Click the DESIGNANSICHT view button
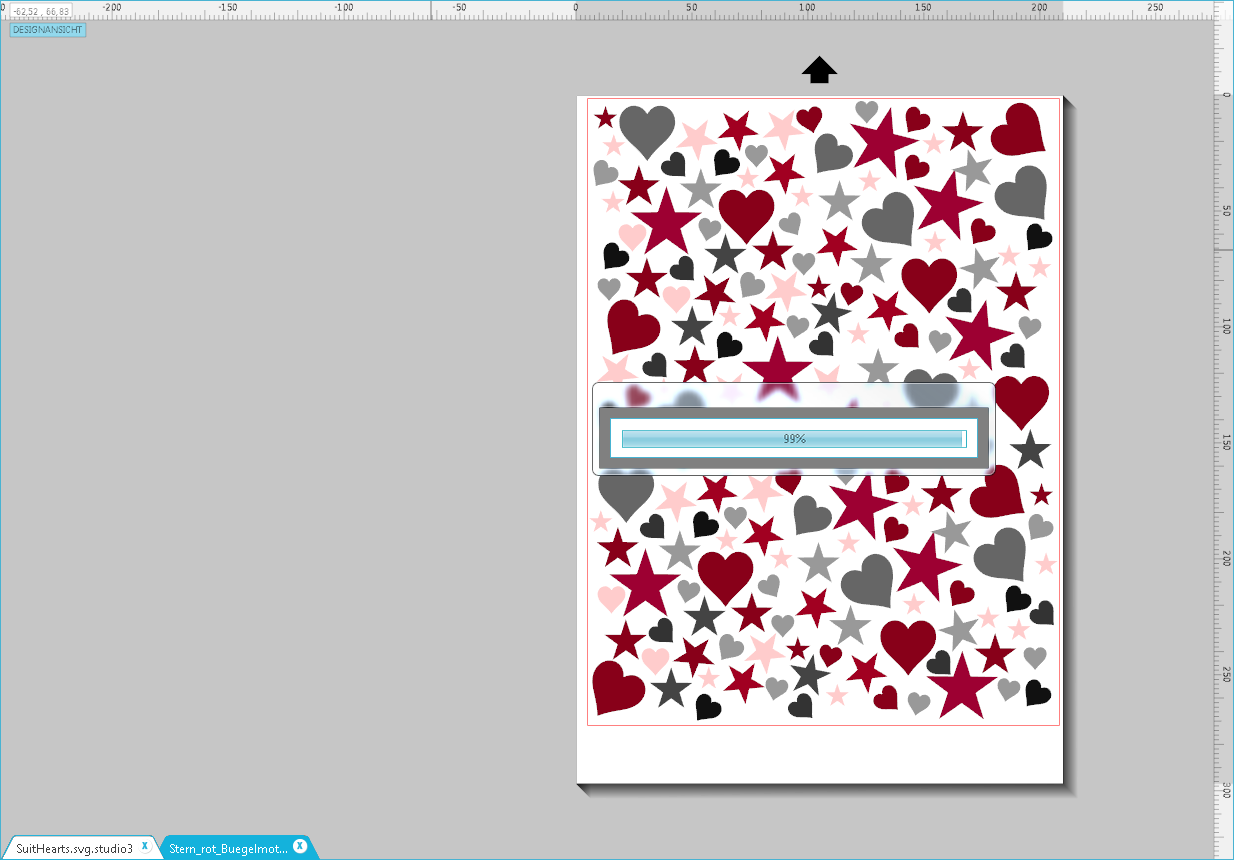 pyautogui.click(x=48, y=30)
